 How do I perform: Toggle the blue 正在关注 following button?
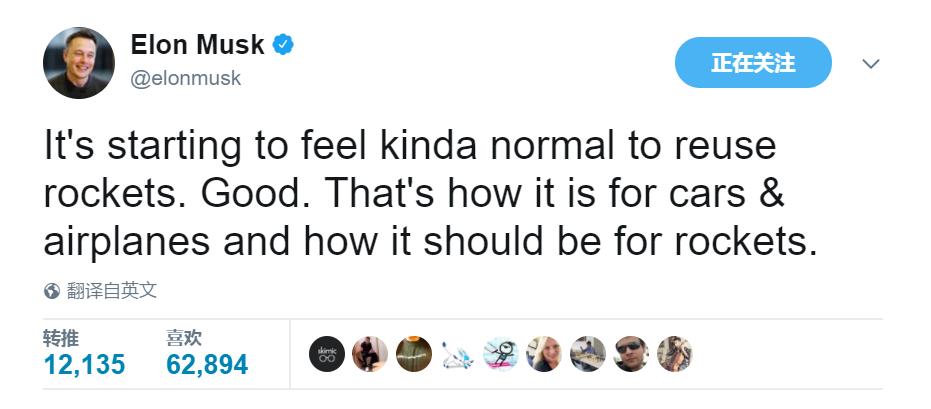point(752,63)
